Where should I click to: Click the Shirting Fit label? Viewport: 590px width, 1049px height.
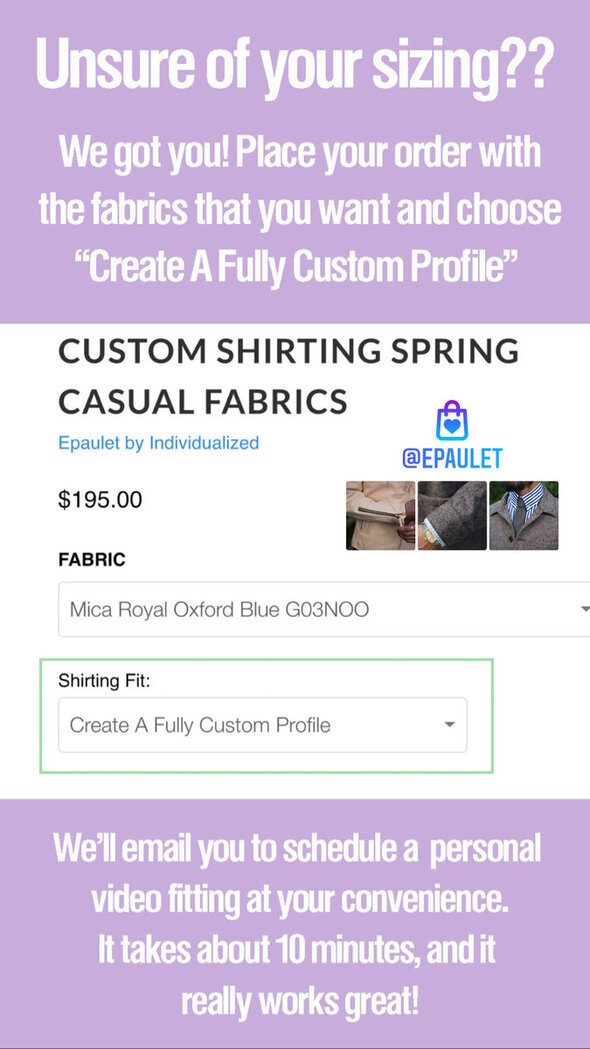104,682
